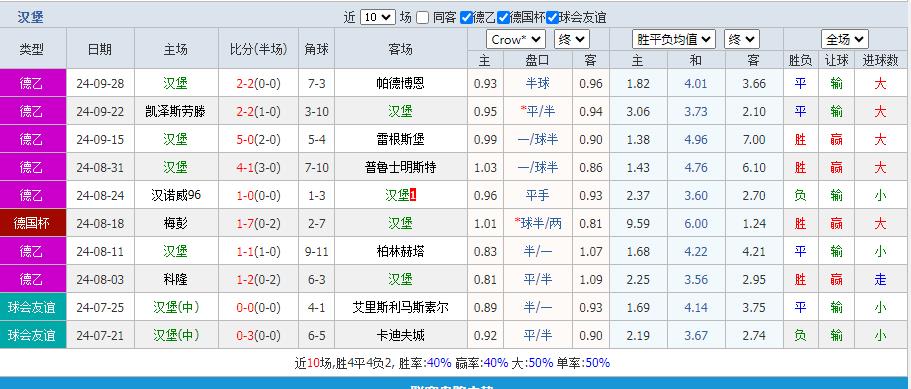Click the 进球数 column header
This screenshot has height=389, width=911.
tap(880, 60)
